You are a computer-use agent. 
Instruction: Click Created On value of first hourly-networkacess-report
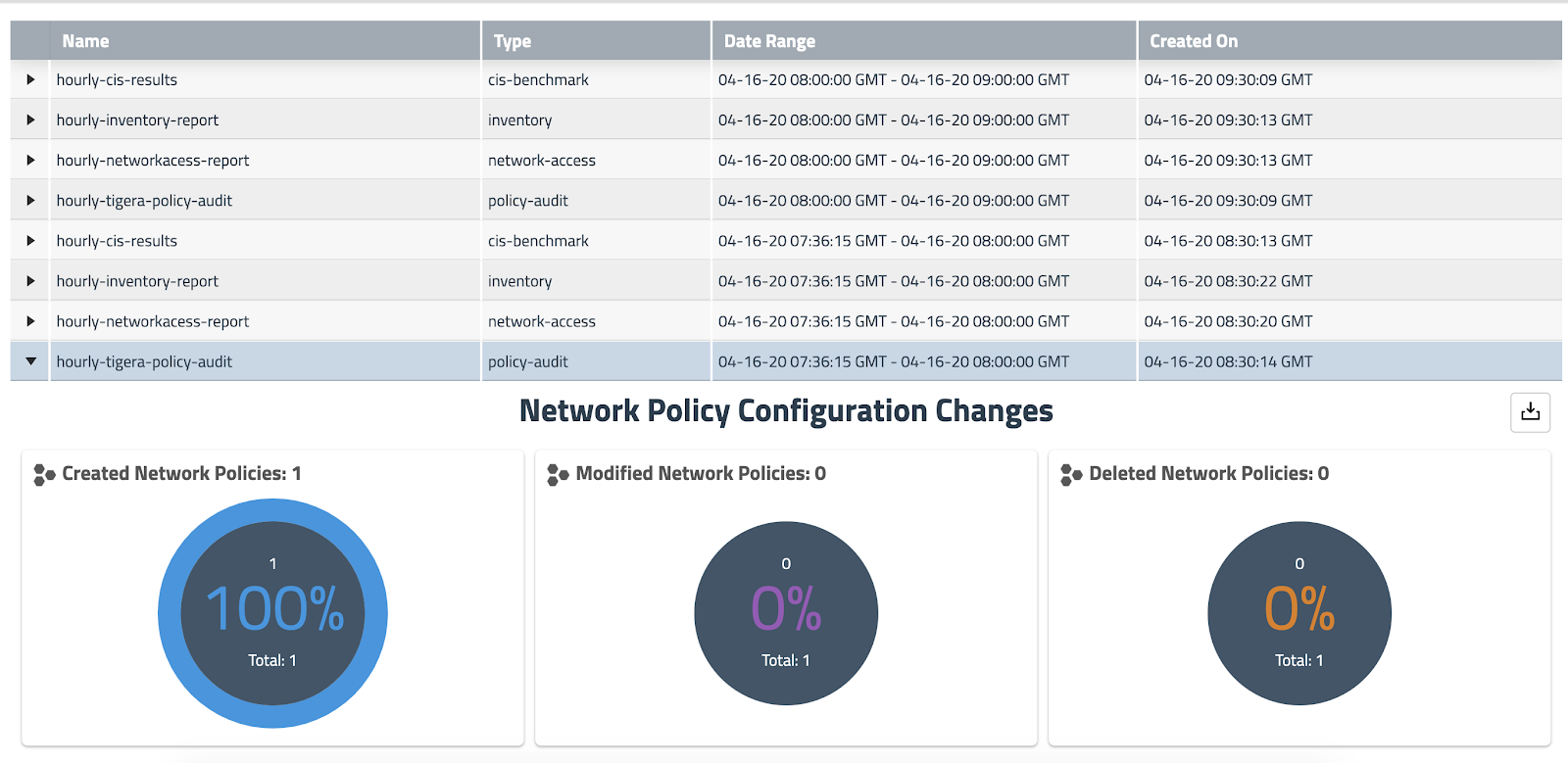(1228, 160)
